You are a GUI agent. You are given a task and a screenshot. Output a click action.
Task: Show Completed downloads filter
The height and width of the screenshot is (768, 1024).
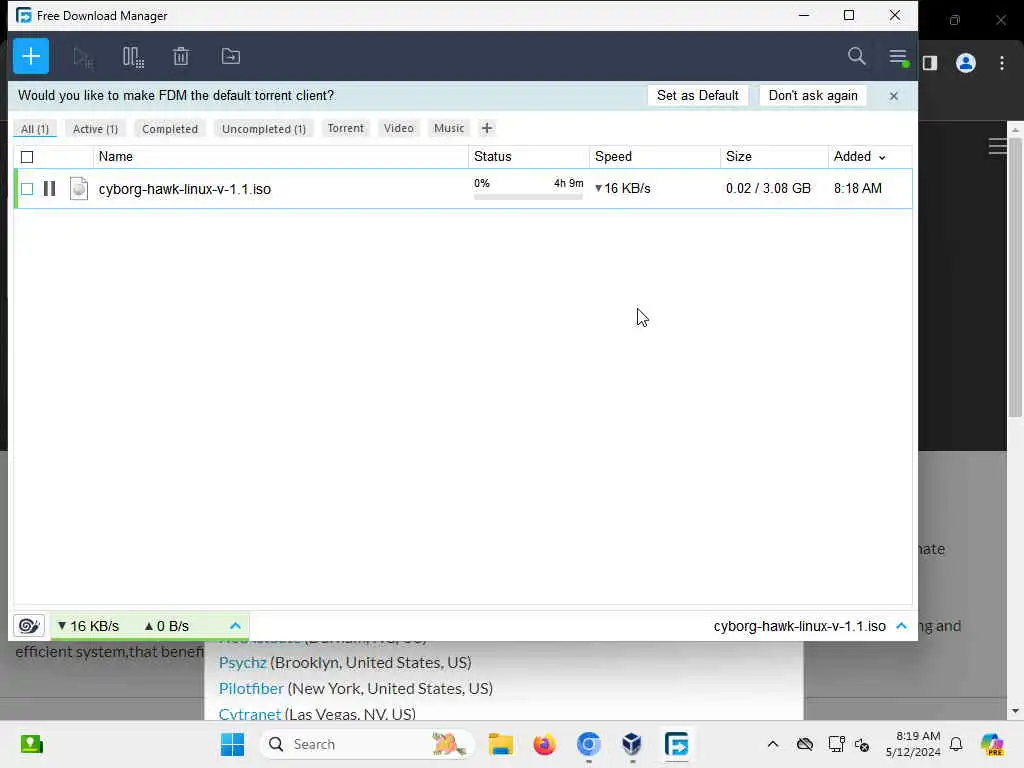click(x=170, y=129)
